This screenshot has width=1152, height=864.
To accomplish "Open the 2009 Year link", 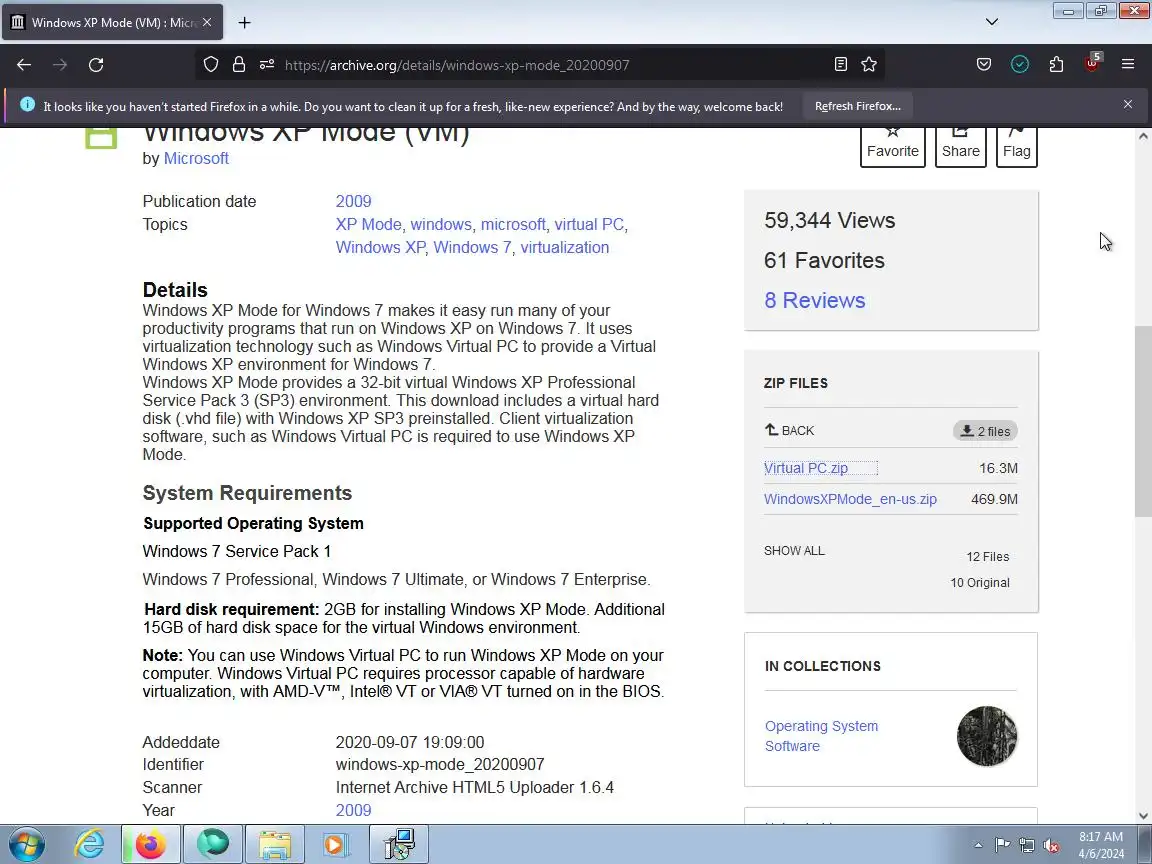I will click(x=353, y=810).
